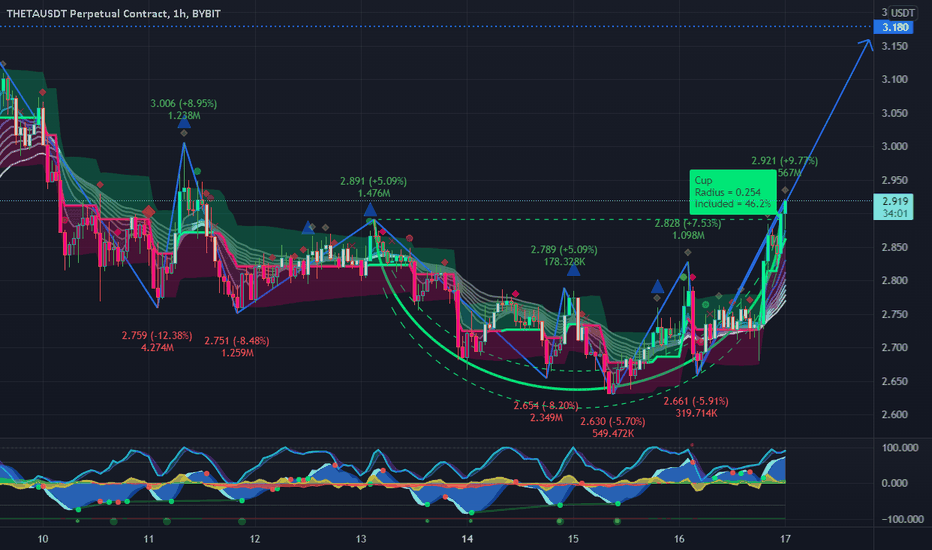Click date 13 on the time axis
The width and height of the screenshot is (932, 550).
361,539
